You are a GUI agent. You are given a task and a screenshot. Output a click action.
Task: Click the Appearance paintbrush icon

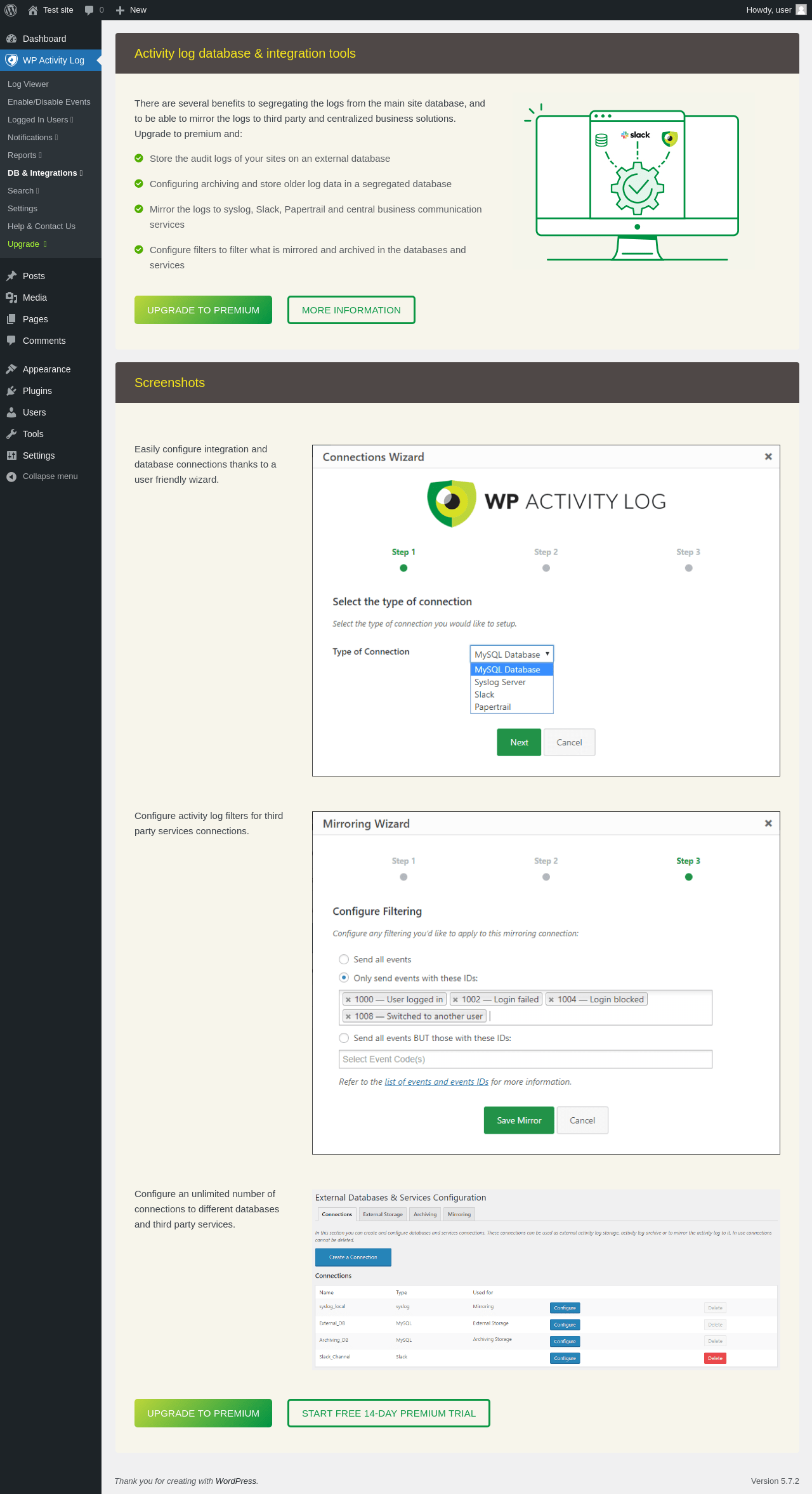point(11,369)
